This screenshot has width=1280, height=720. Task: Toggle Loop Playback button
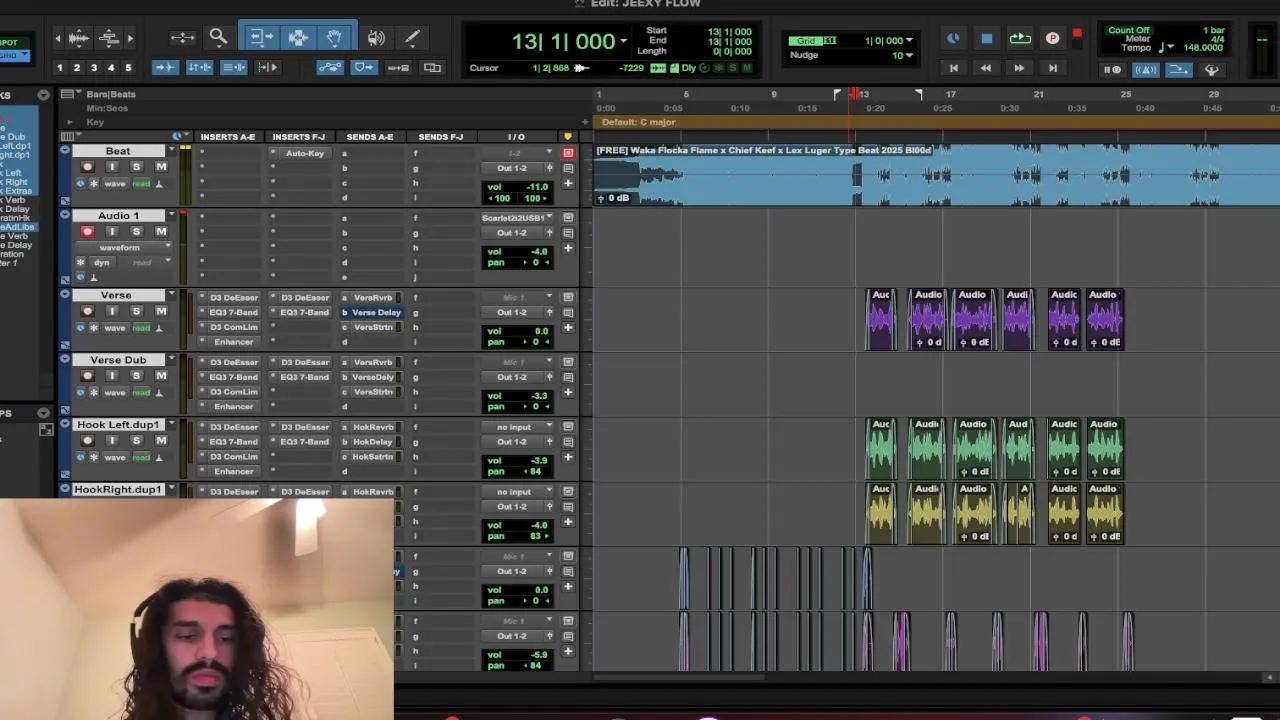(1019, 39)
